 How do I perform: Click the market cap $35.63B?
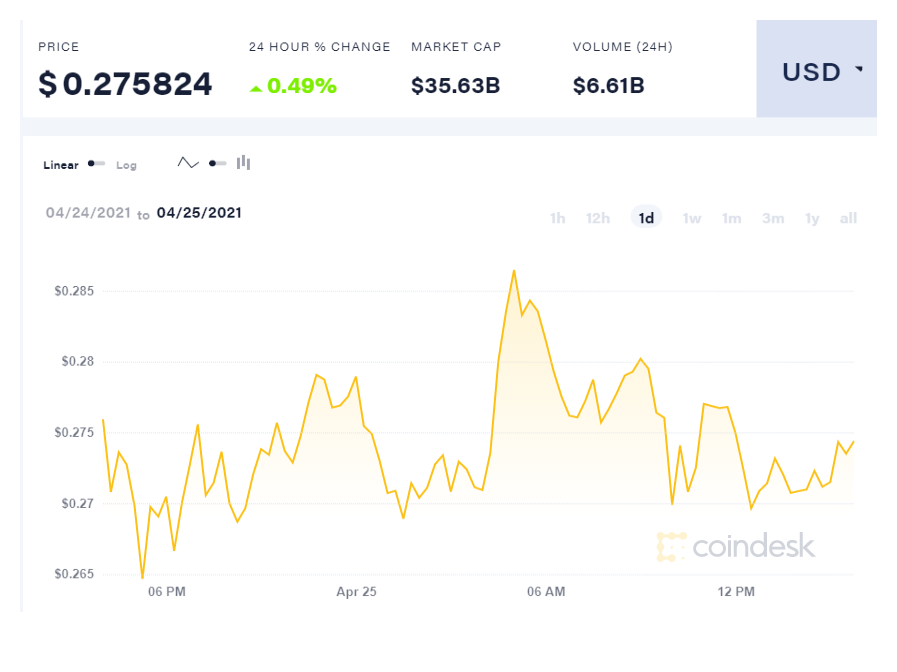tap(456, 86)
